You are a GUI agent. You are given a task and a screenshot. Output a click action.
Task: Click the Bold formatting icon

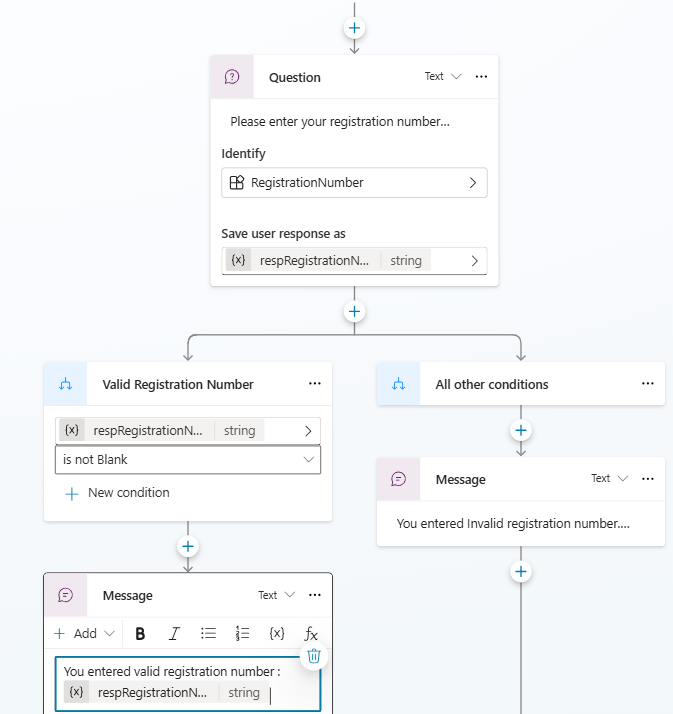pyautogui.click(x=140, y=633)
